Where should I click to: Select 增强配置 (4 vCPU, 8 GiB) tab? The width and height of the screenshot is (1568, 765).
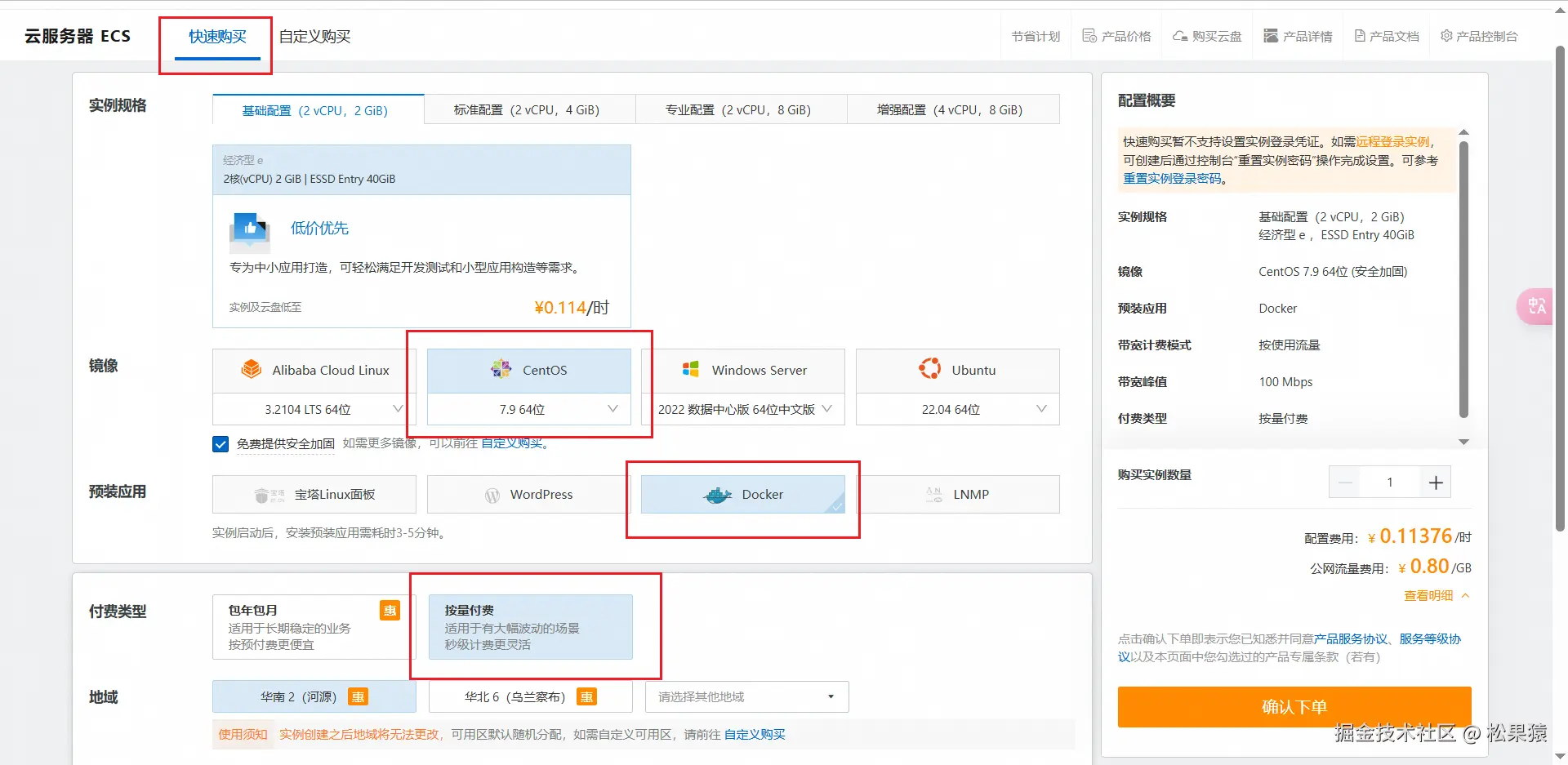click(953, 109)
